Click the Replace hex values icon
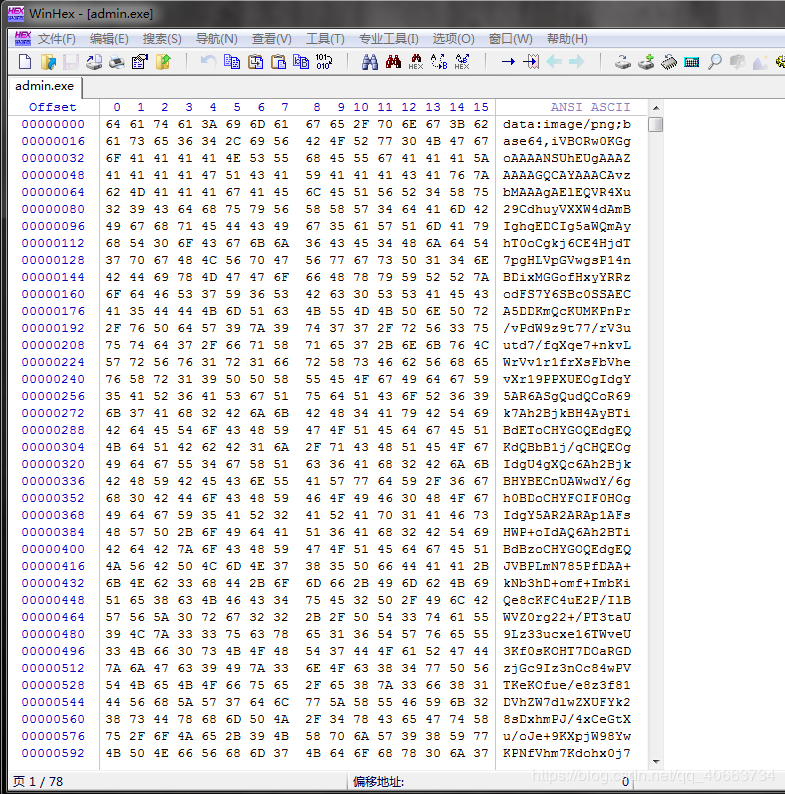This screenshot has height=794, width=785. tap(462, 62)
